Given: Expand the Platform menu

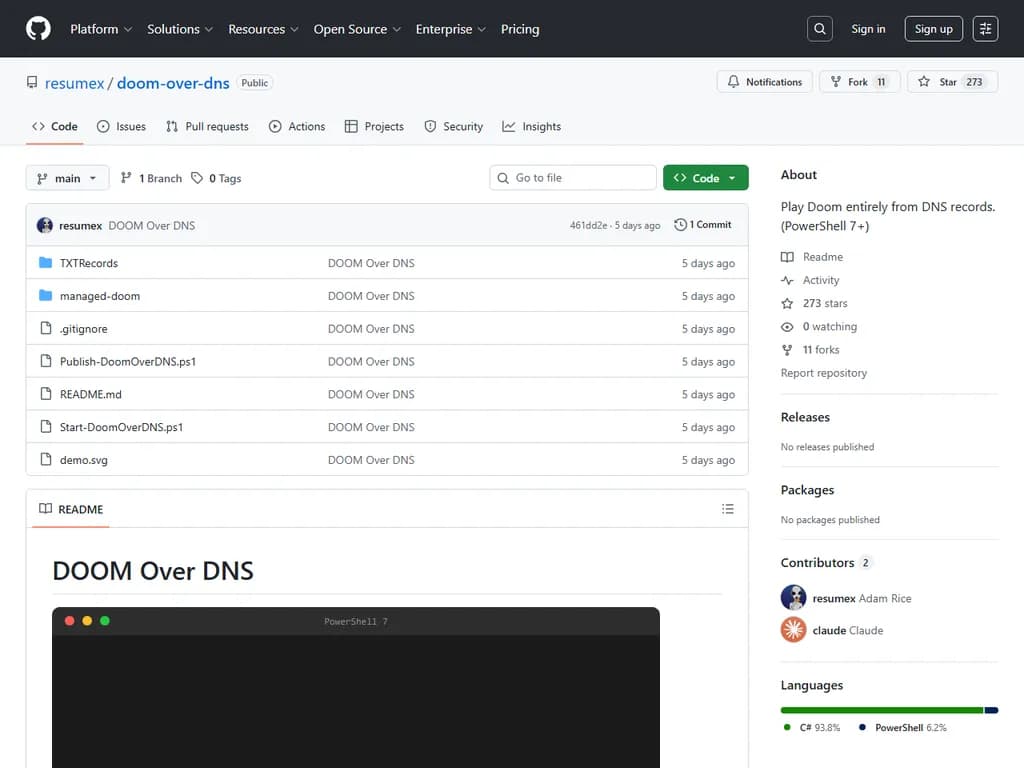Looking at the screenshot, I should (x=100, y=29).
